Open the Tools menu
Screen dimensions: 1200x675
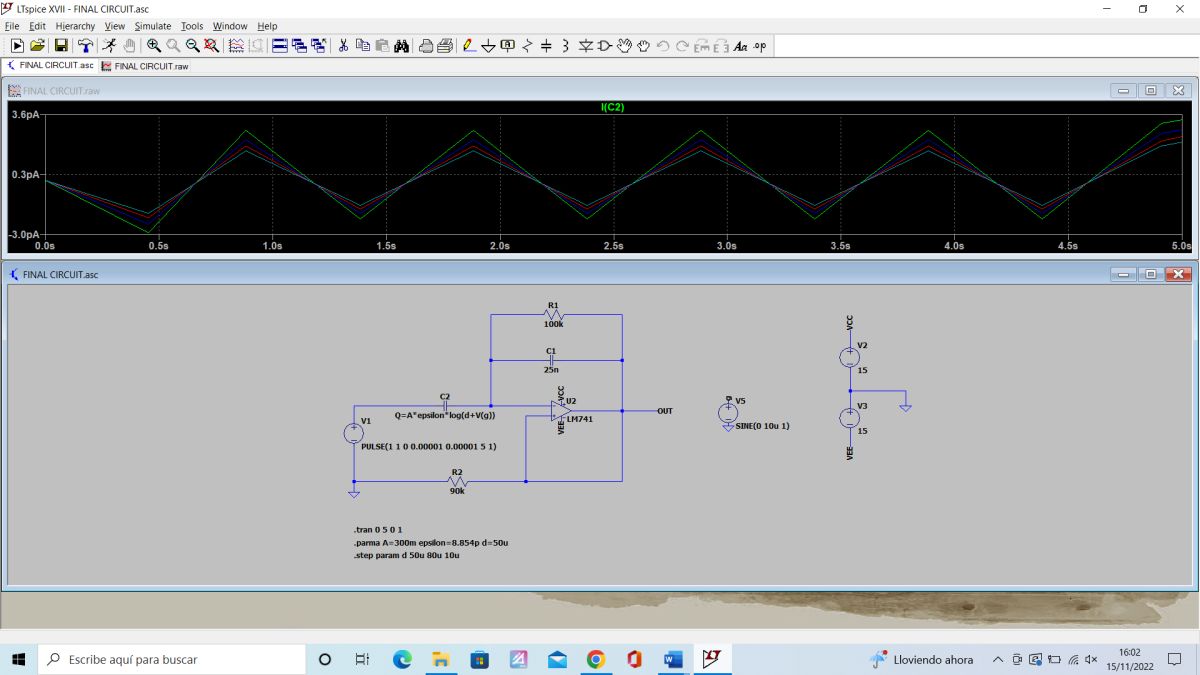pos(192,26)
